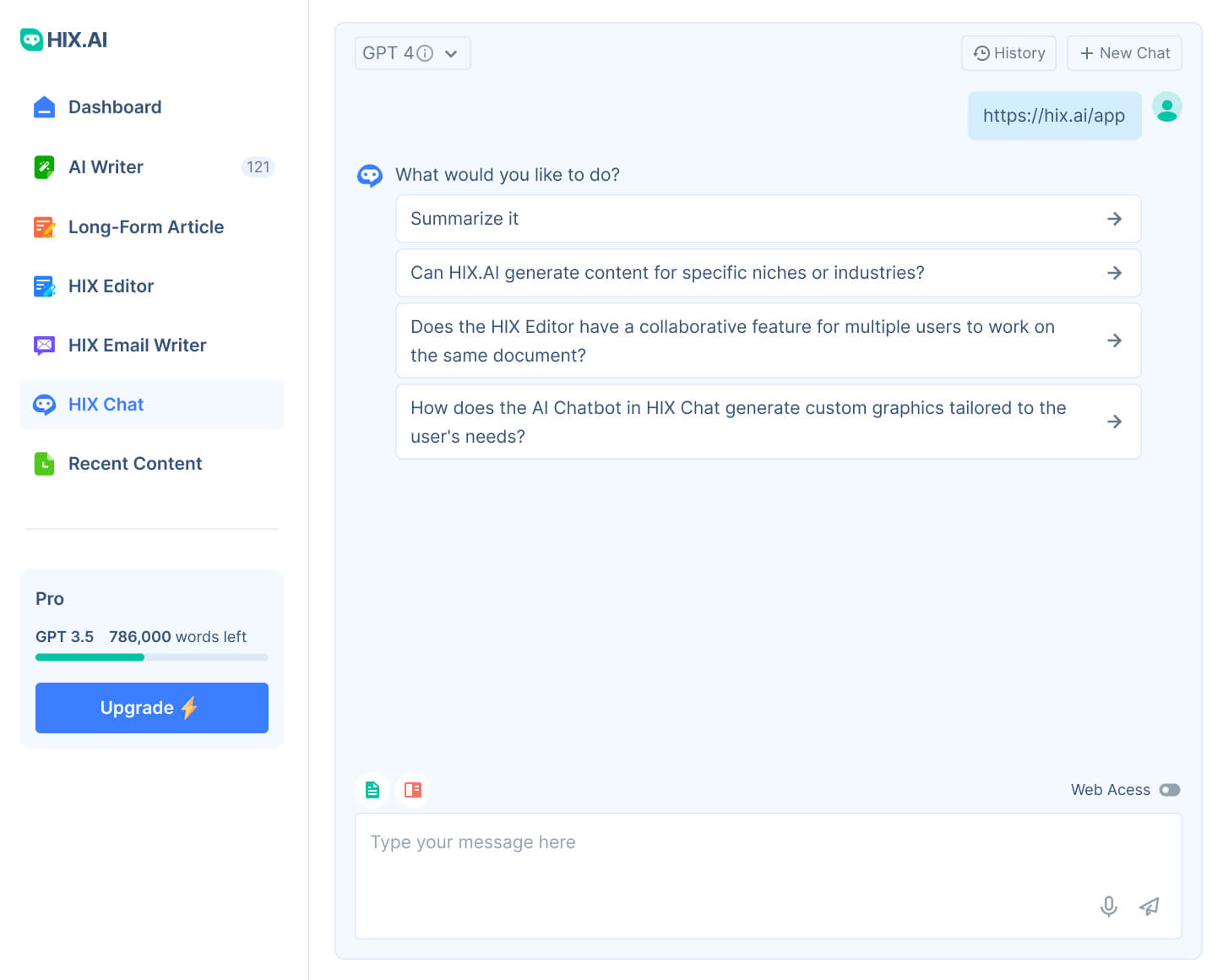Screen dimensions: 1223x980
Task: Click the arrow on 'Summarize it'
Action: pos(1115,219)
